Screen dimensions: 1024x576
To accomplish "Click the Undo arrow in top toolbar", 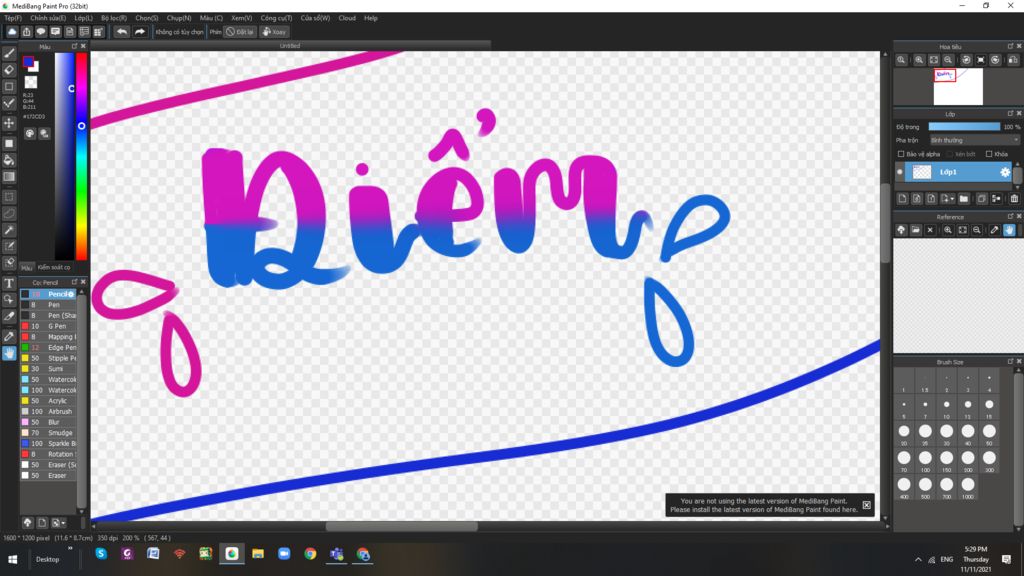I will point(121,31).
